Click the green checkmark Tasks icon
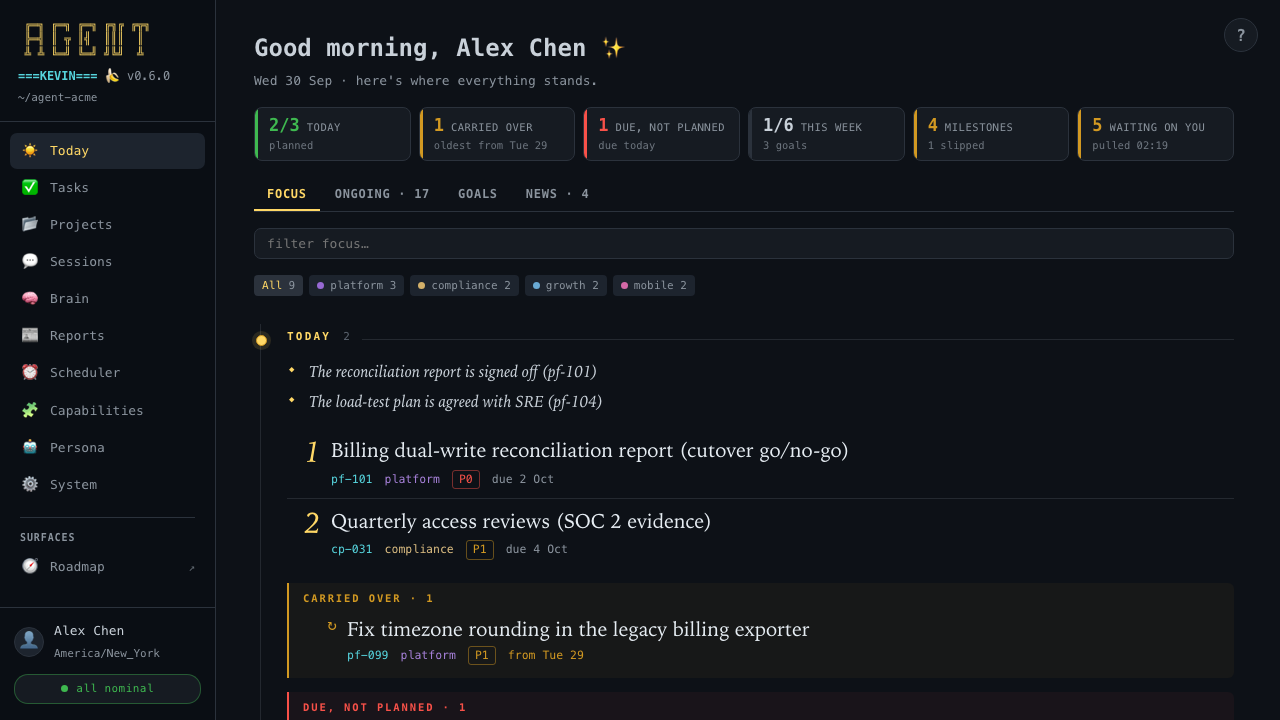The height and width of the screenshot is (720, 1280). 30,187
